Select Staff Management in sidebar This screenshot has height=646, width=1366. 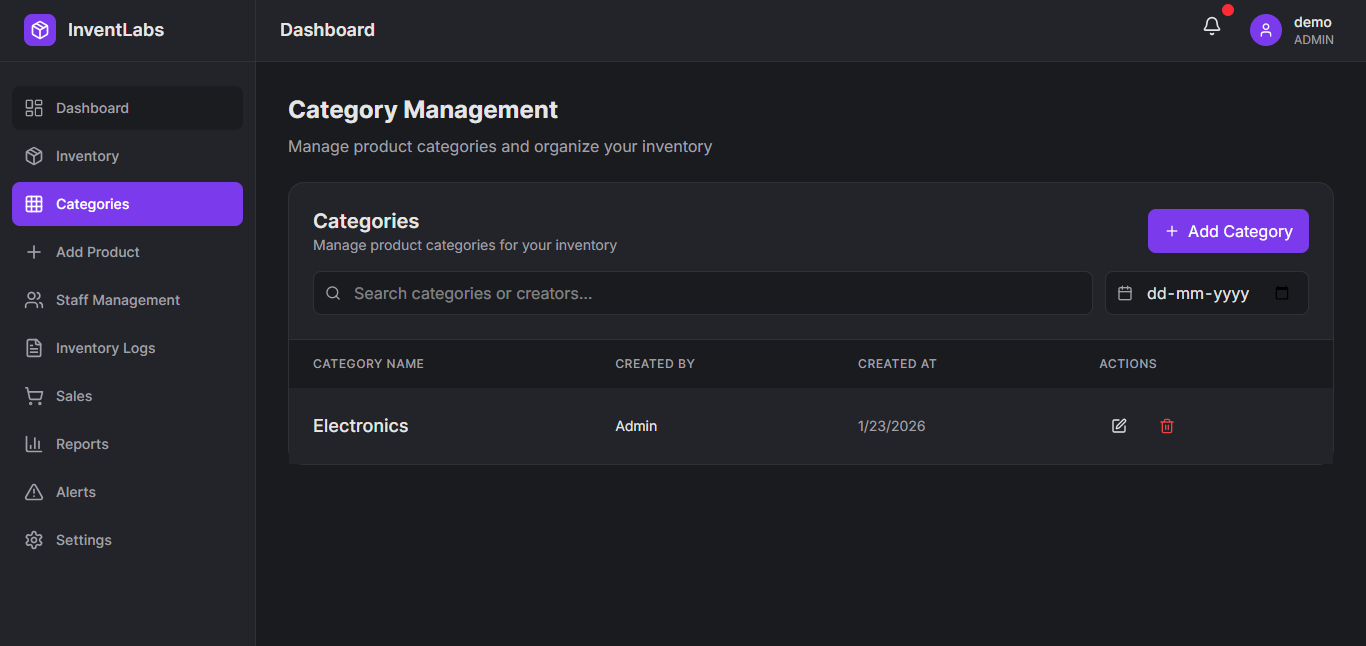(117, 300)
